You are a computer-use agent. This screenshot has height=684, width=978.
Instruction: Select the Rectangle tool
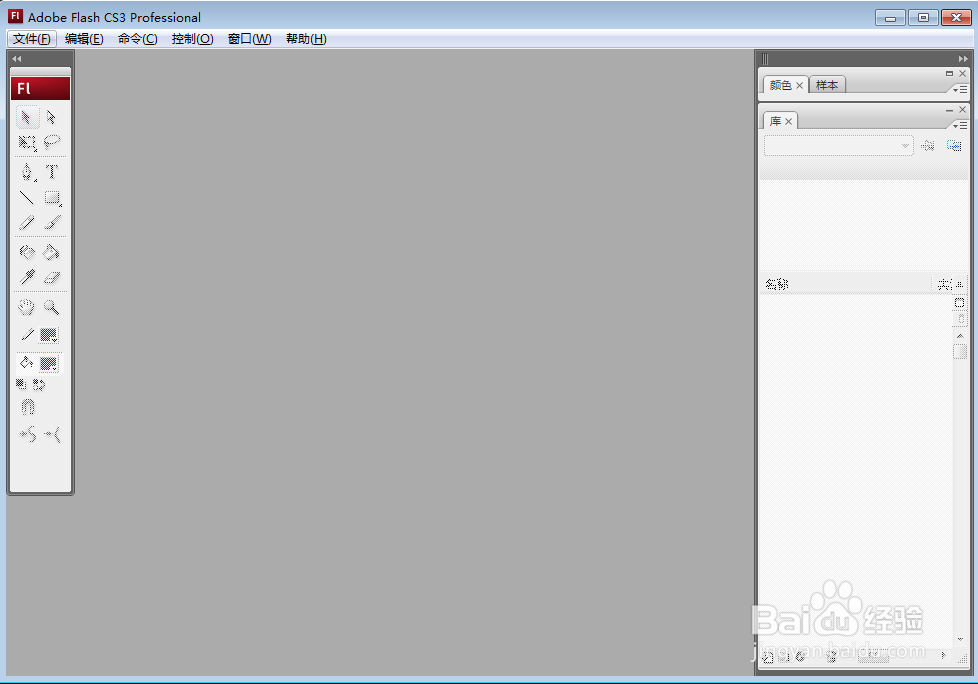[52, 198]
